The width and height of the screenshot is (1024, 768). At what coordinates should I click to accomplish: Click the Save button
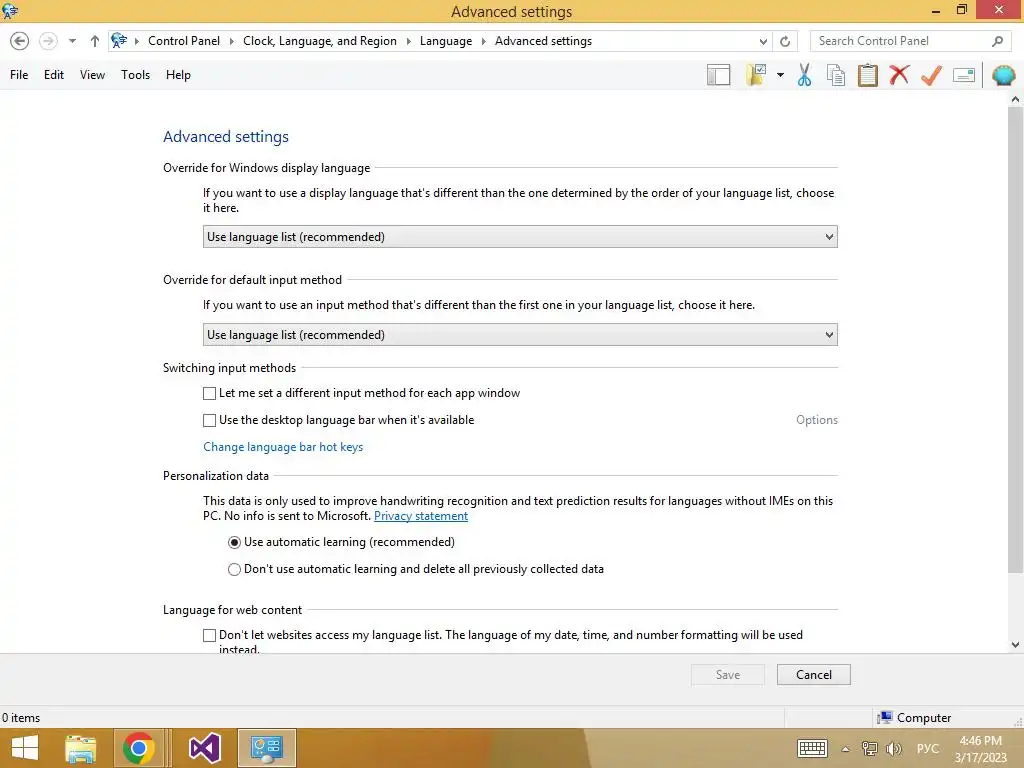click(x=728, y=675)
